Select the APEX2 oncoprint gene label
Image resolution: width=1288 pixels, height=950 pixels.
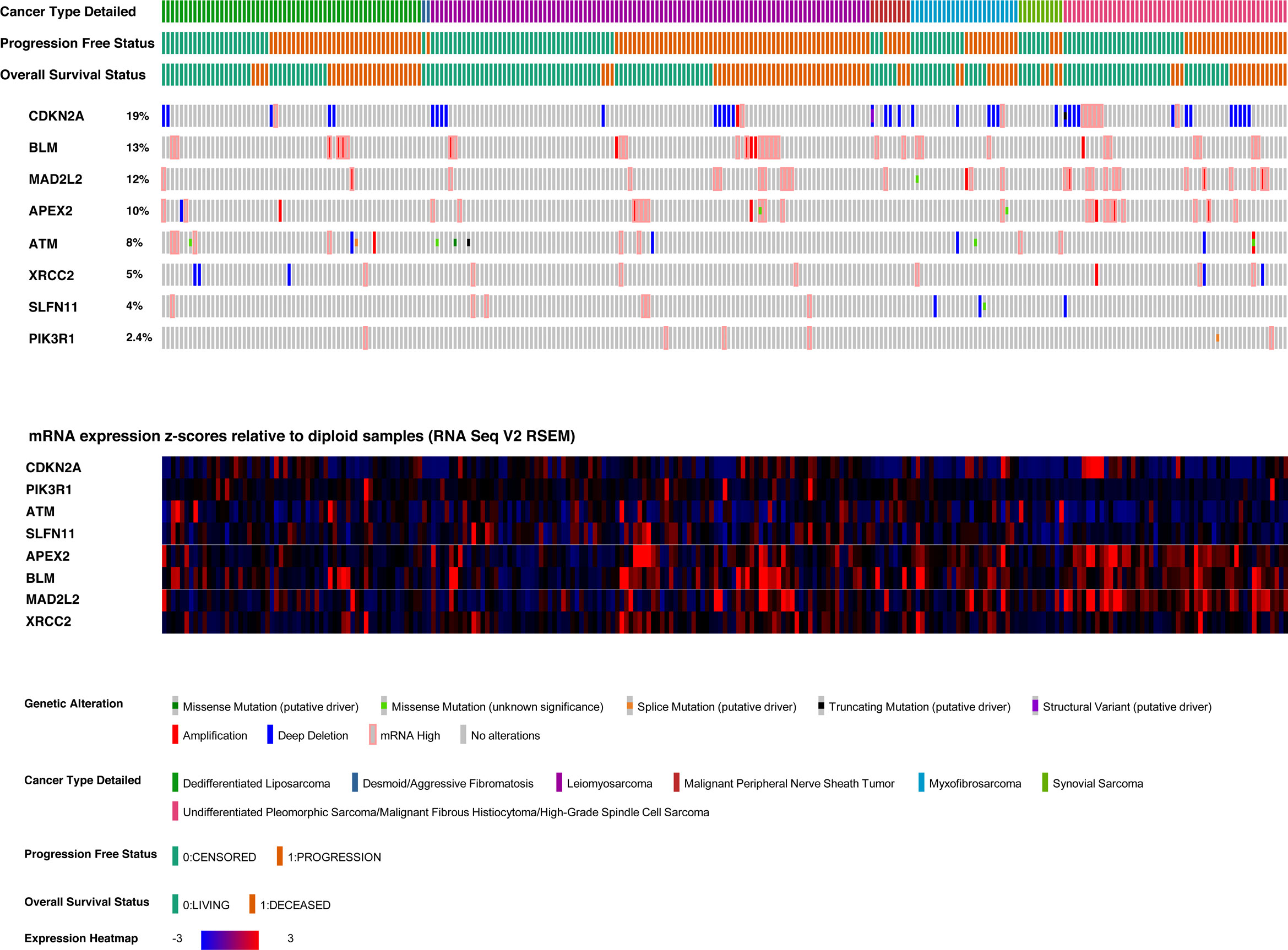(51, 211)
